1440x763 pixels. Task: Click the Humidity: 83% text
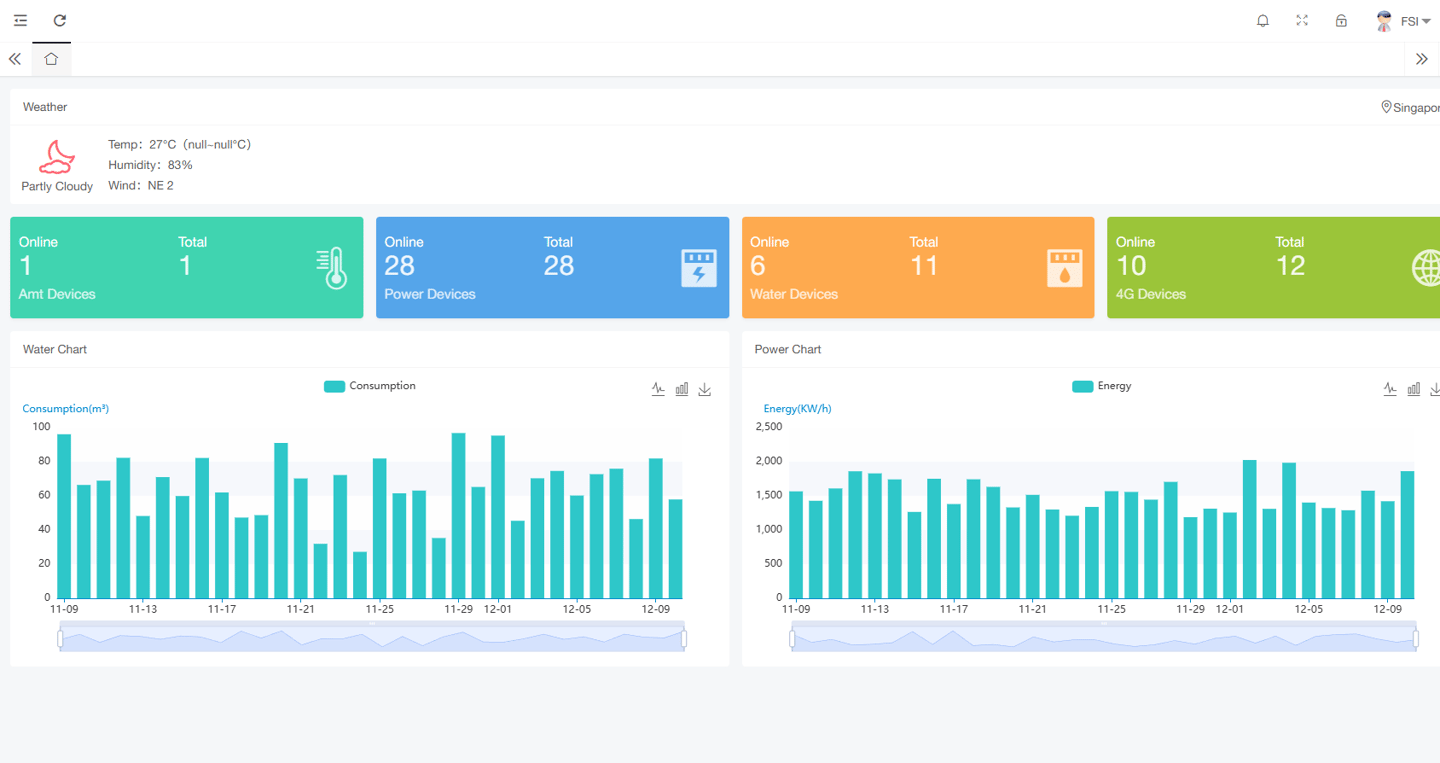(x=150, y=165)
